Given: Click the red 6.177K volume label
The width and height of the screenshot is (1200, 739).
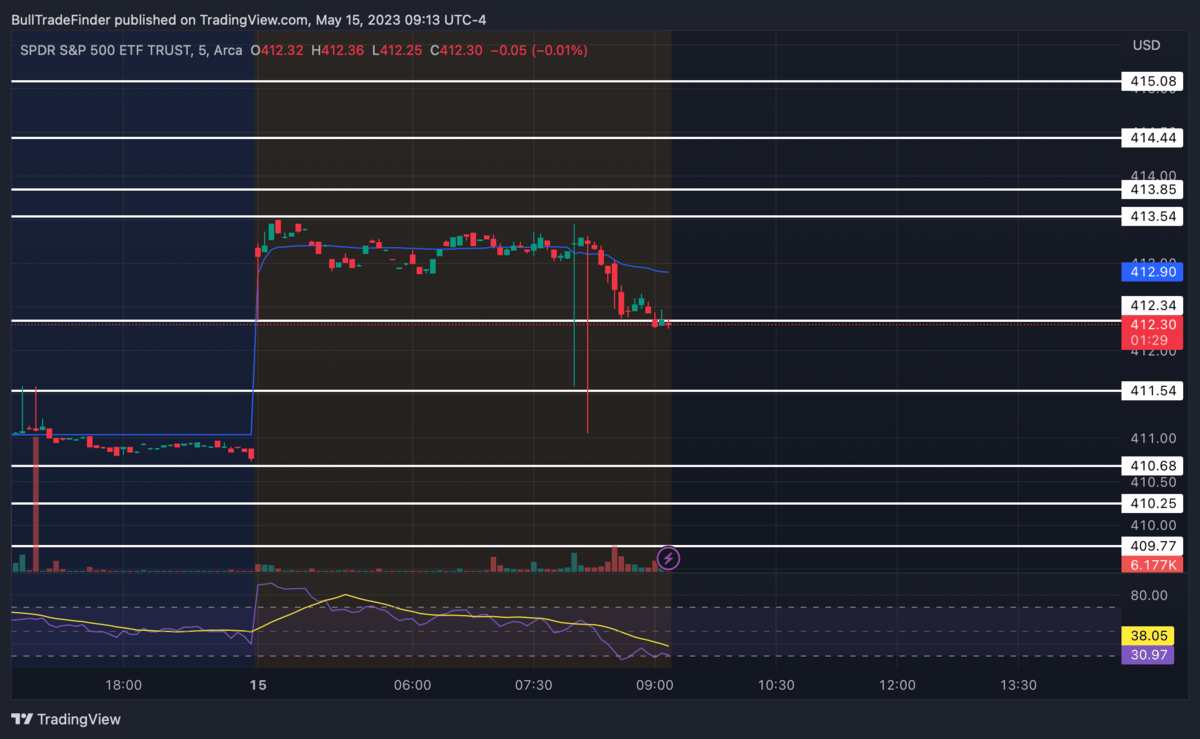Looking at the screenshot, I should (1152, 565).
